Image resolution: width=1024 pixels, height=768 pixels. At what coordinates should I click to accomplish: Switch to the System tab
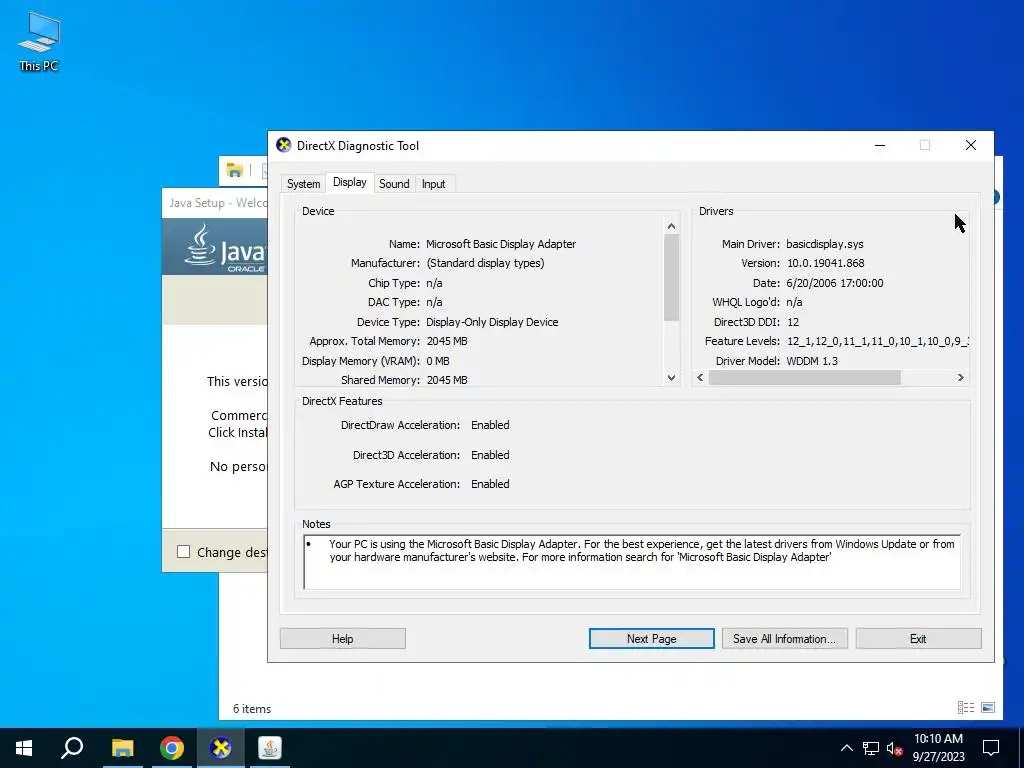click(304, 184)
